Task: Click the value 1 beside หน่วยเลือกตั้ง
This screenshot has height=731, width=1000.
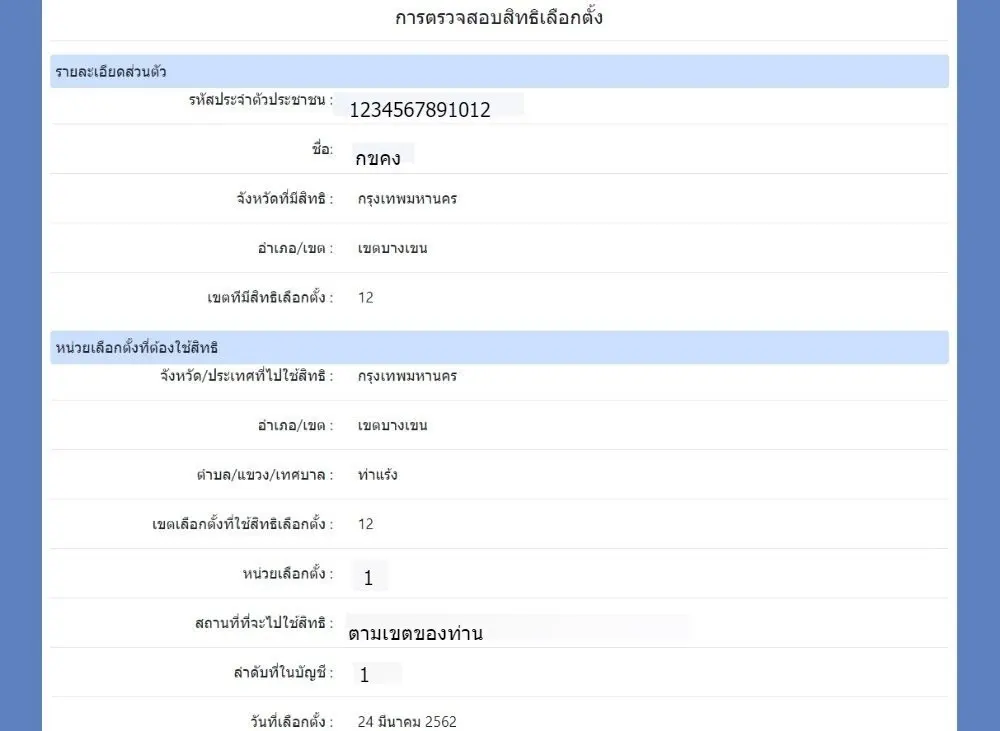Action: [x=368, y=578]
